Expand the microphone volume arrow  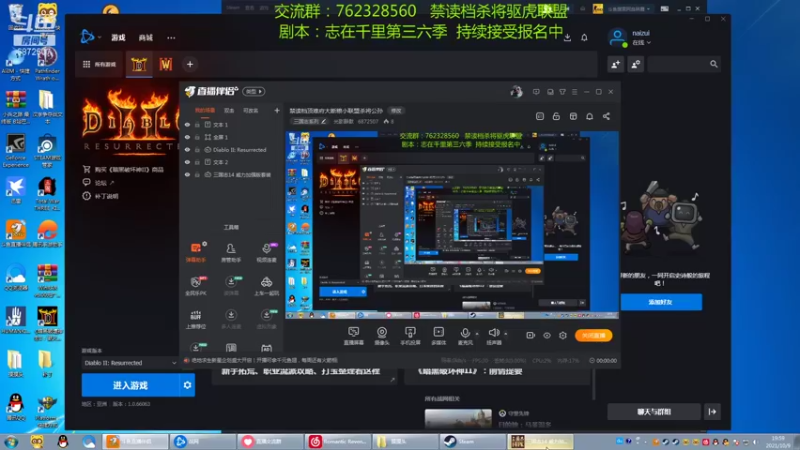[477, 334]
